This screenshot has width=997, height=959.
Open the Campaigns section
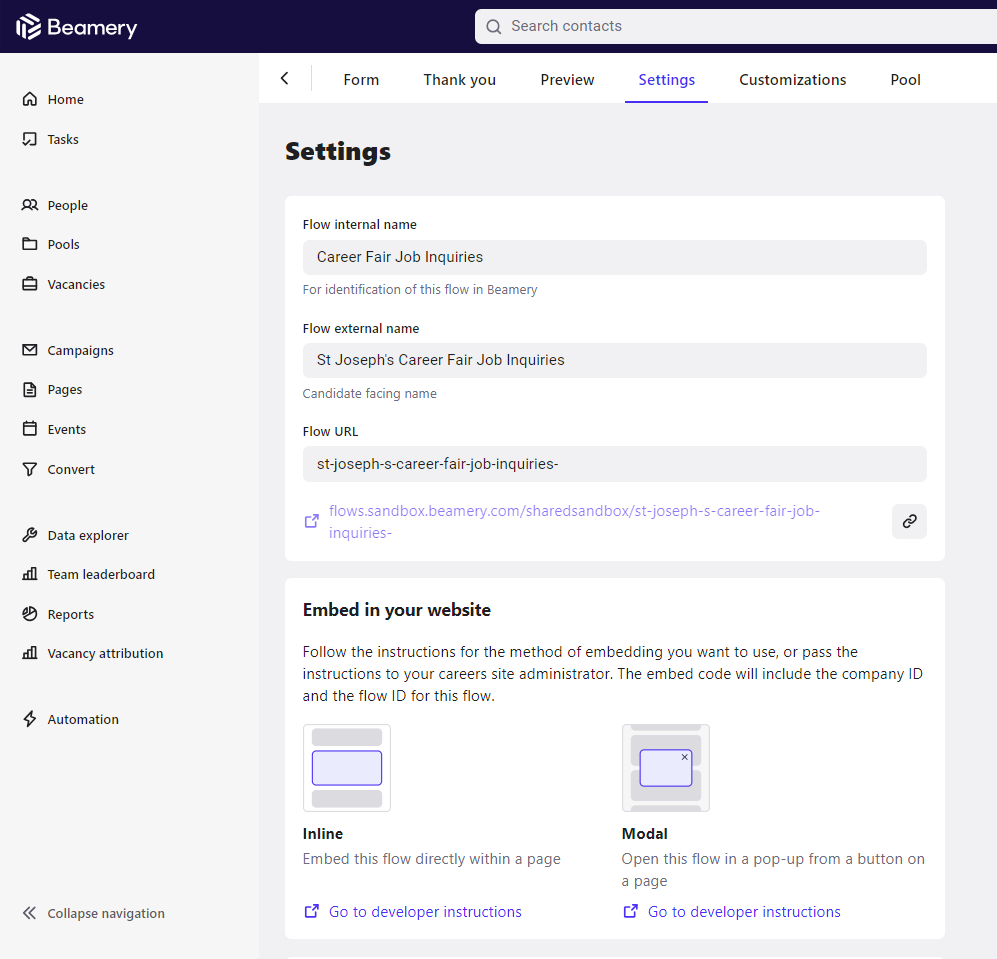click(80, 350)
